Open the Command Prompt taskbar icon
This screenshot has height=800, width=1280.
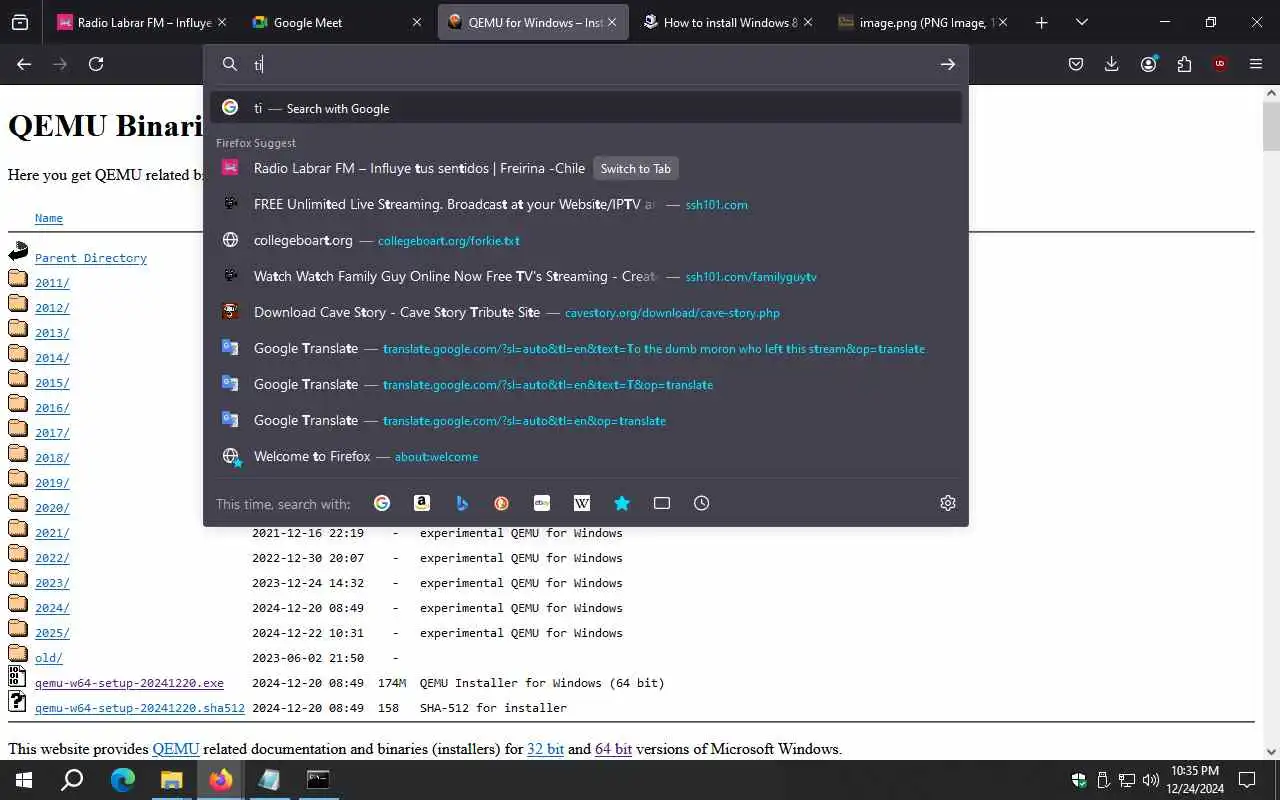[318, 780]
